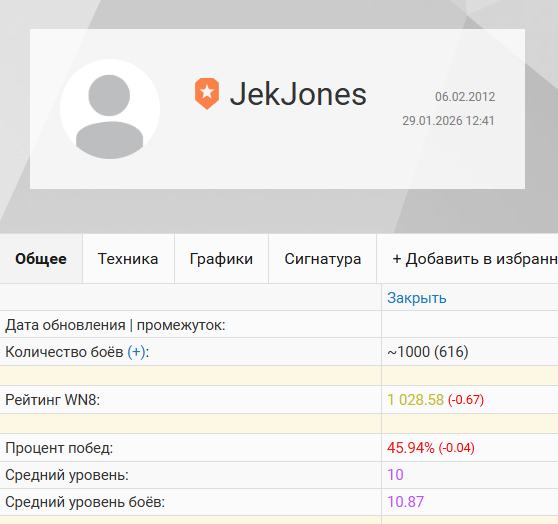
Task: Click the Рейтинг WN8 row label
Action: pyautogui.click(x=53, y=400)
